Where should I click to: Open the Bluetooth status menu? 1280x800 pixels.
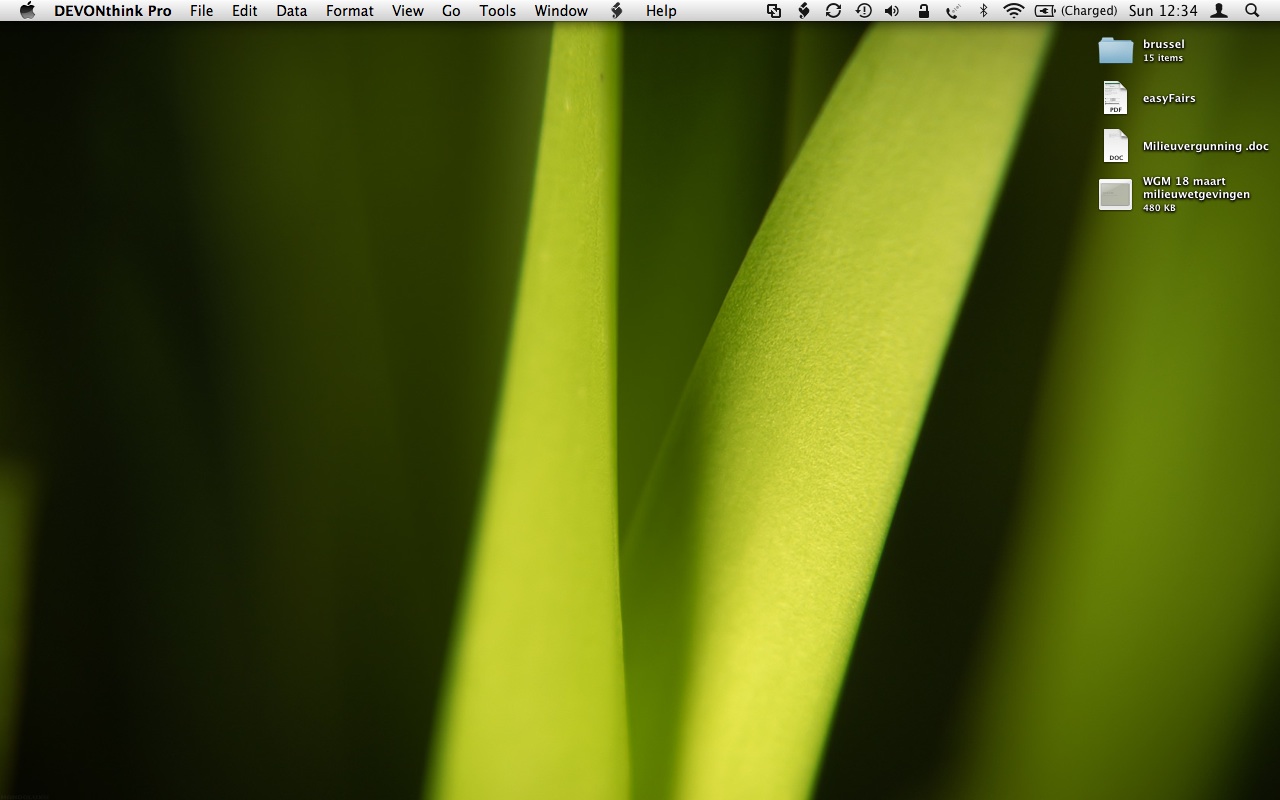[983, 11]
